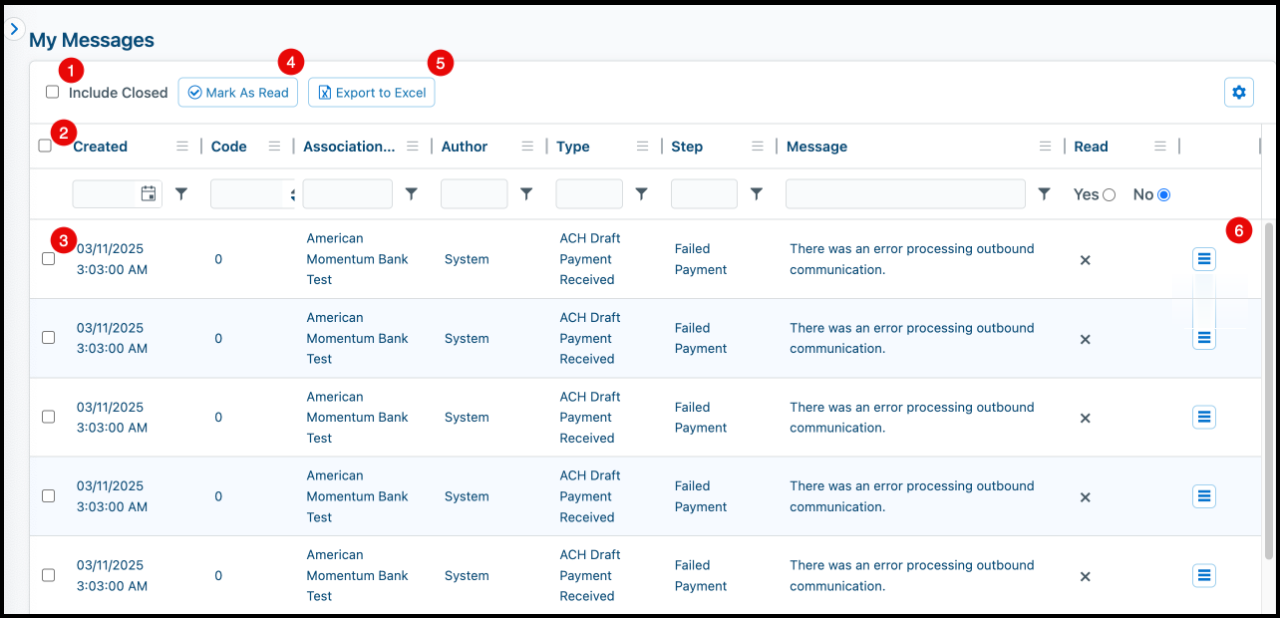Click the My Messages page heading
Image resolution: width=1280 pixels, height=618 pixels.
92,40
